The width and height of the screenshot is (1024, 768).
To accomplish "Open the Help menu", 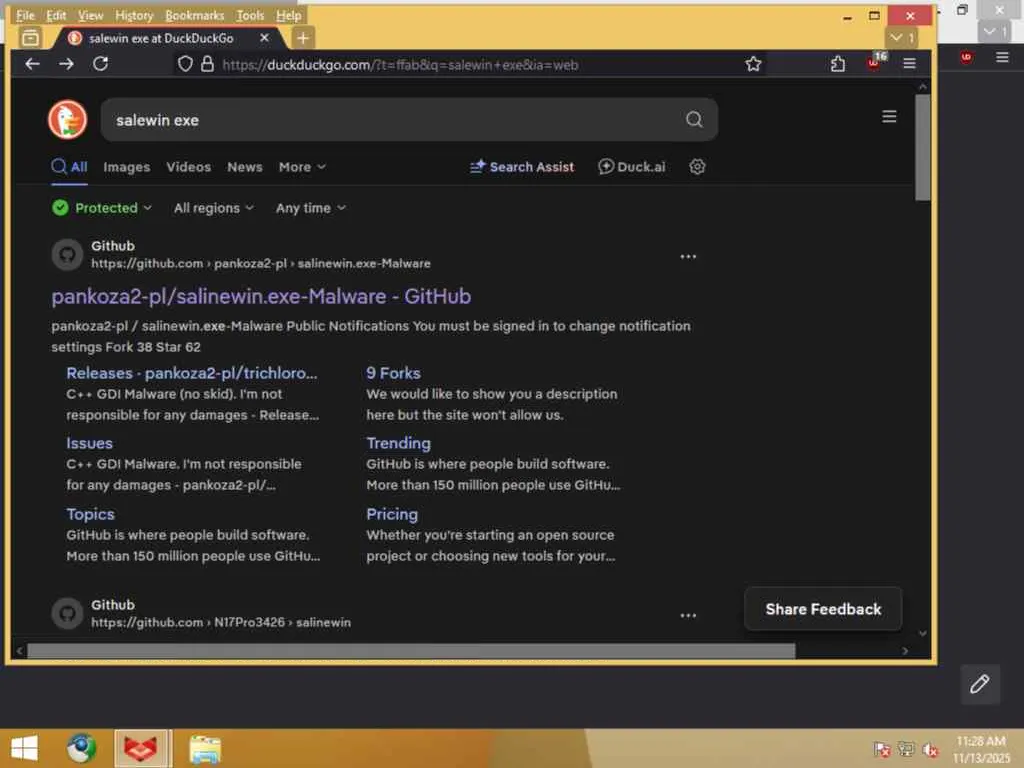I will (289, 15).
